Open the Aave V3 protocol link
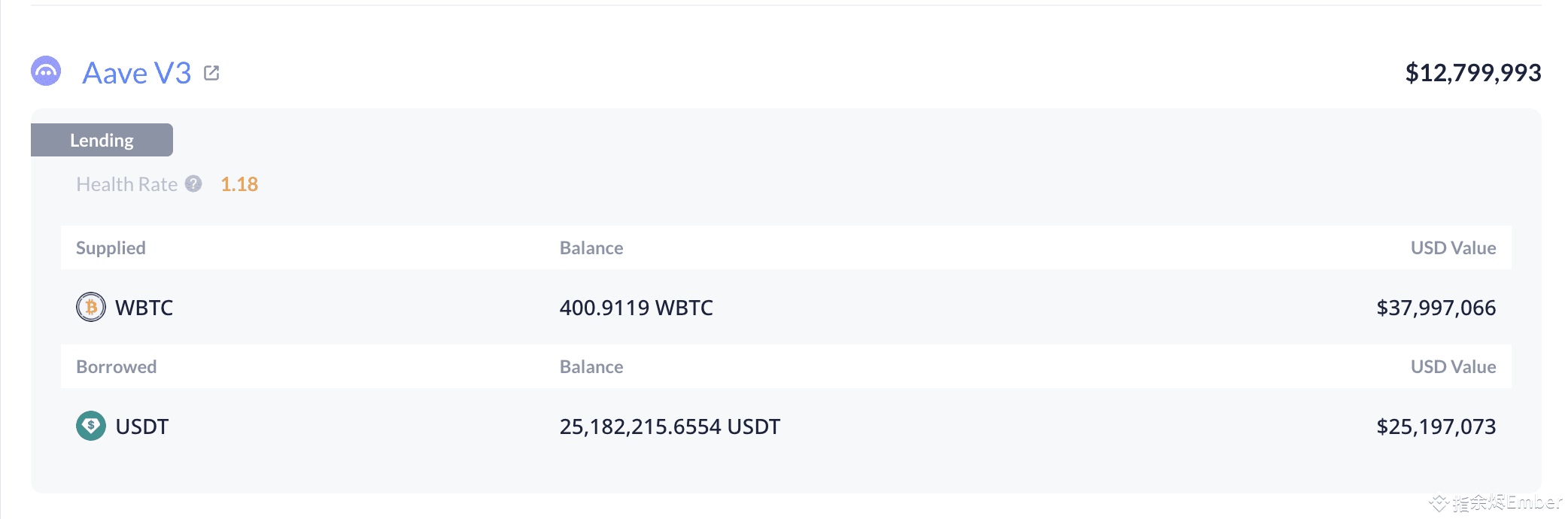The image size is (1568, 519). click(135, 71)
